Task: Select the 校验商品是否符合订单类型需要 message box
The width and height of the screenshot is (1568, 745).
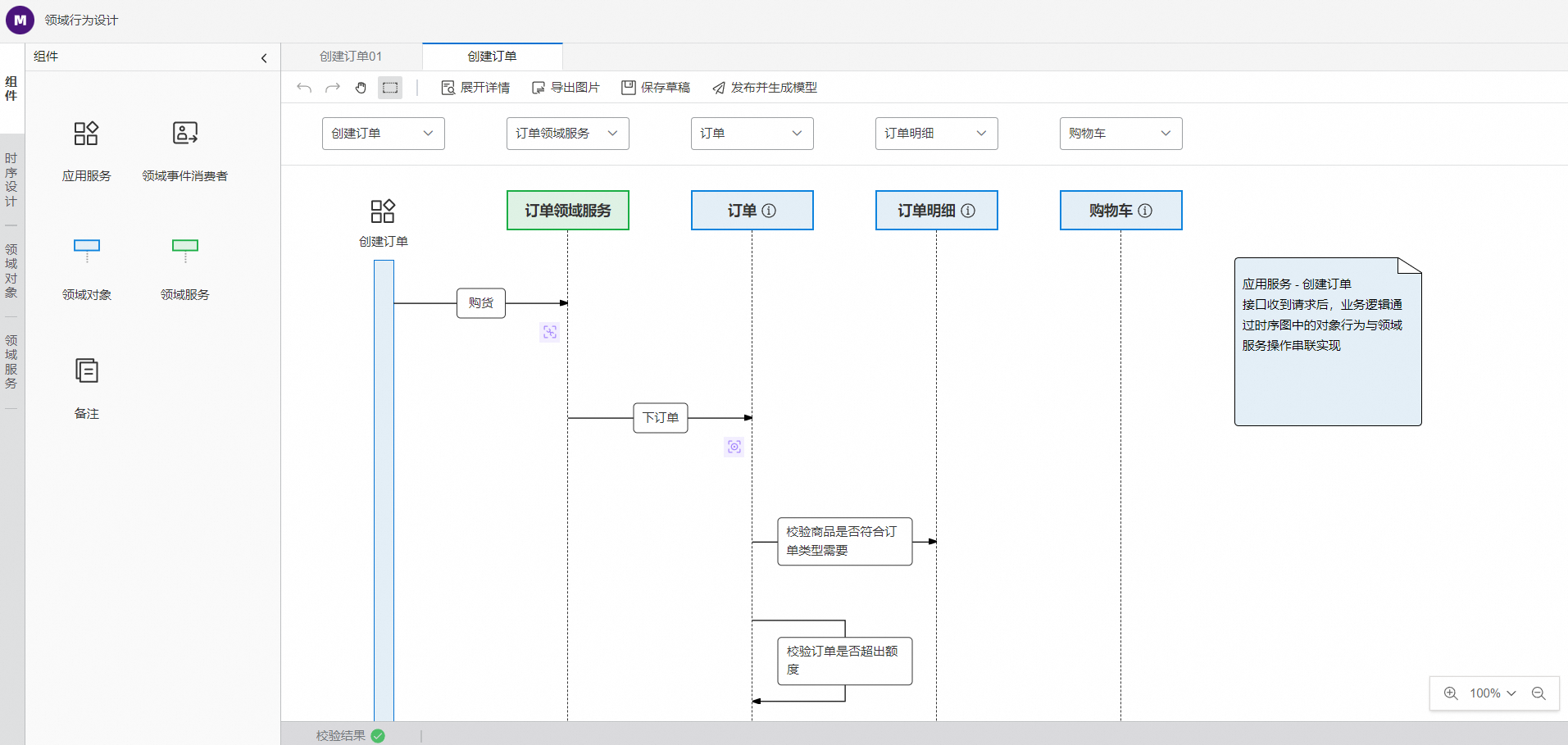Action: click(x=845, y=542)
